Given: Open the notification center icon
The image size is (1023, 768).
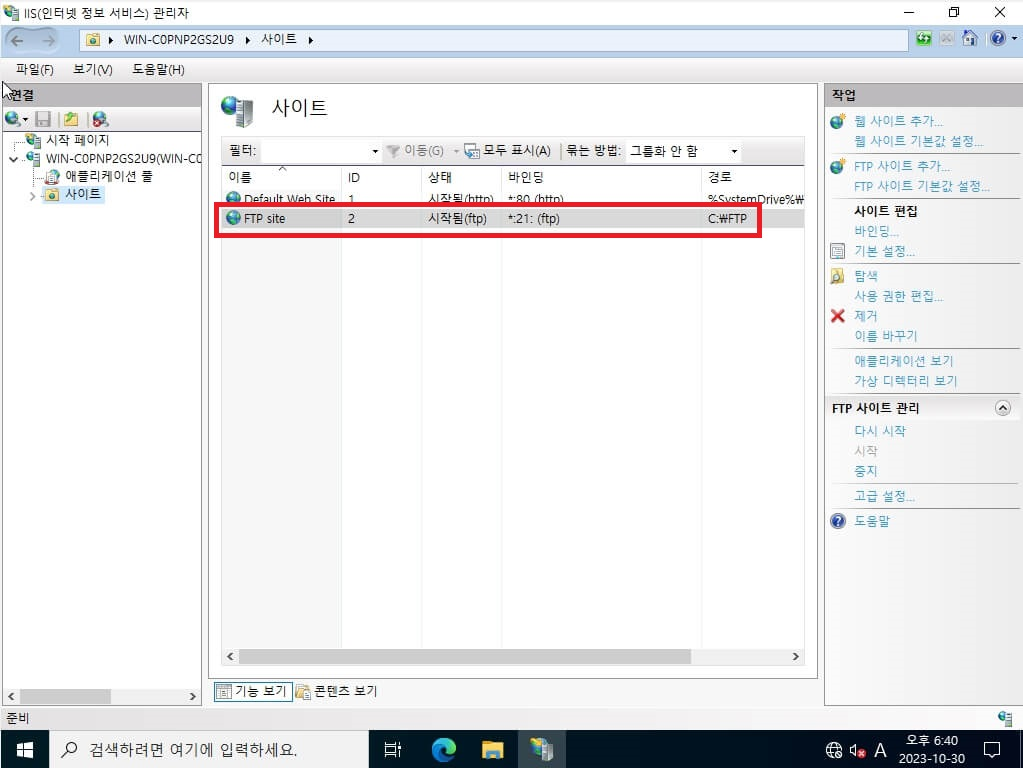Looking at the screenshot, I should pos(992,750).
